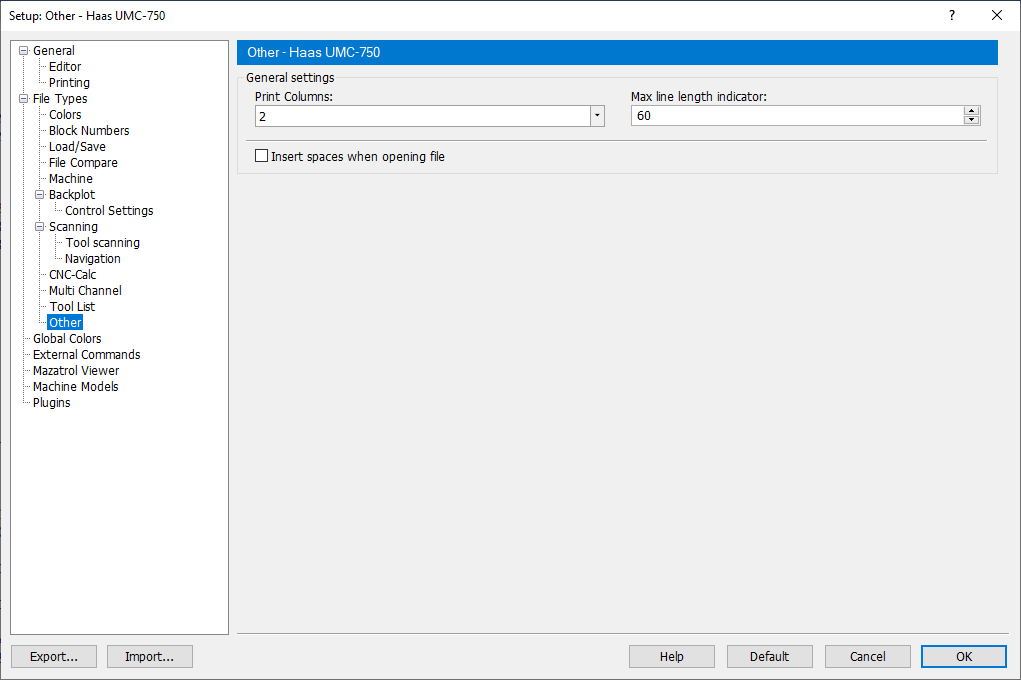Image resolution: width=1021 pixels, height=680 pixels.
Task: Click the Help button
Action: pos(671,657)
